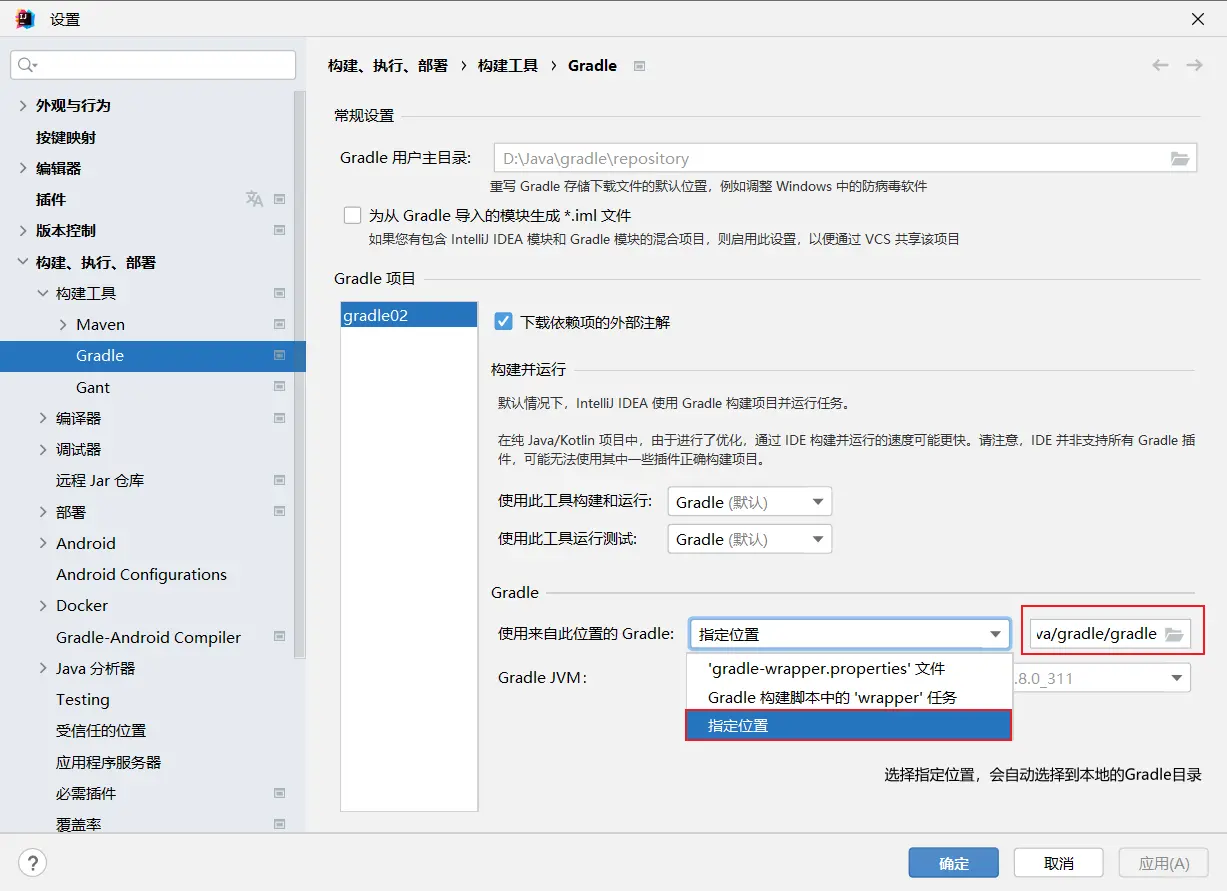Screen dimensions: 1227x891
Task: Click the back navigation arrow icon
Action: 1160,65
